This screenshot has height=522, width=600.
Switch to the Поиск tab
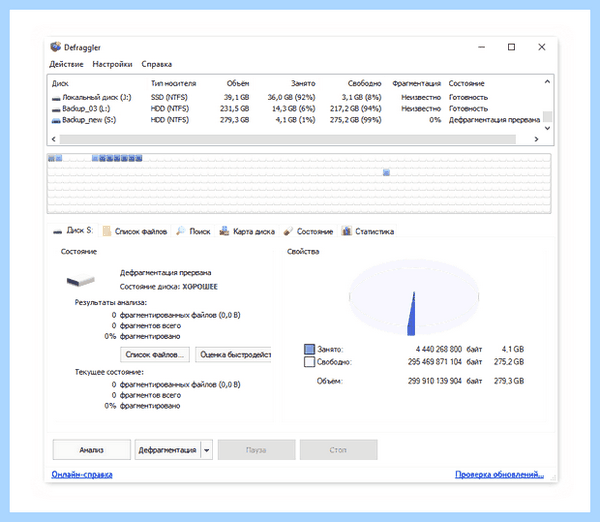[193, 231]
